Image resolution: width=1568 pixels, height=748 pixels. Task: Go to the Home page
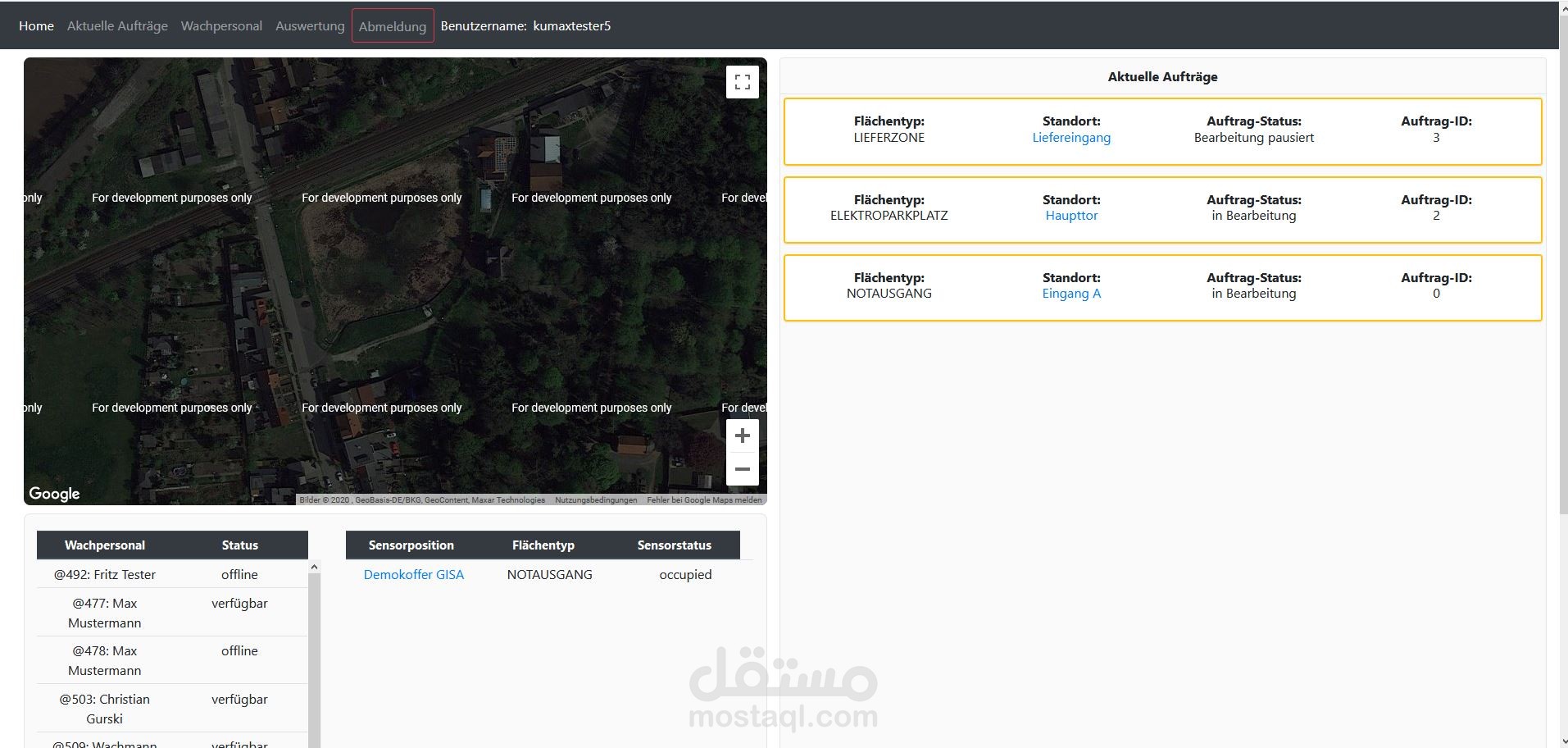36,26
